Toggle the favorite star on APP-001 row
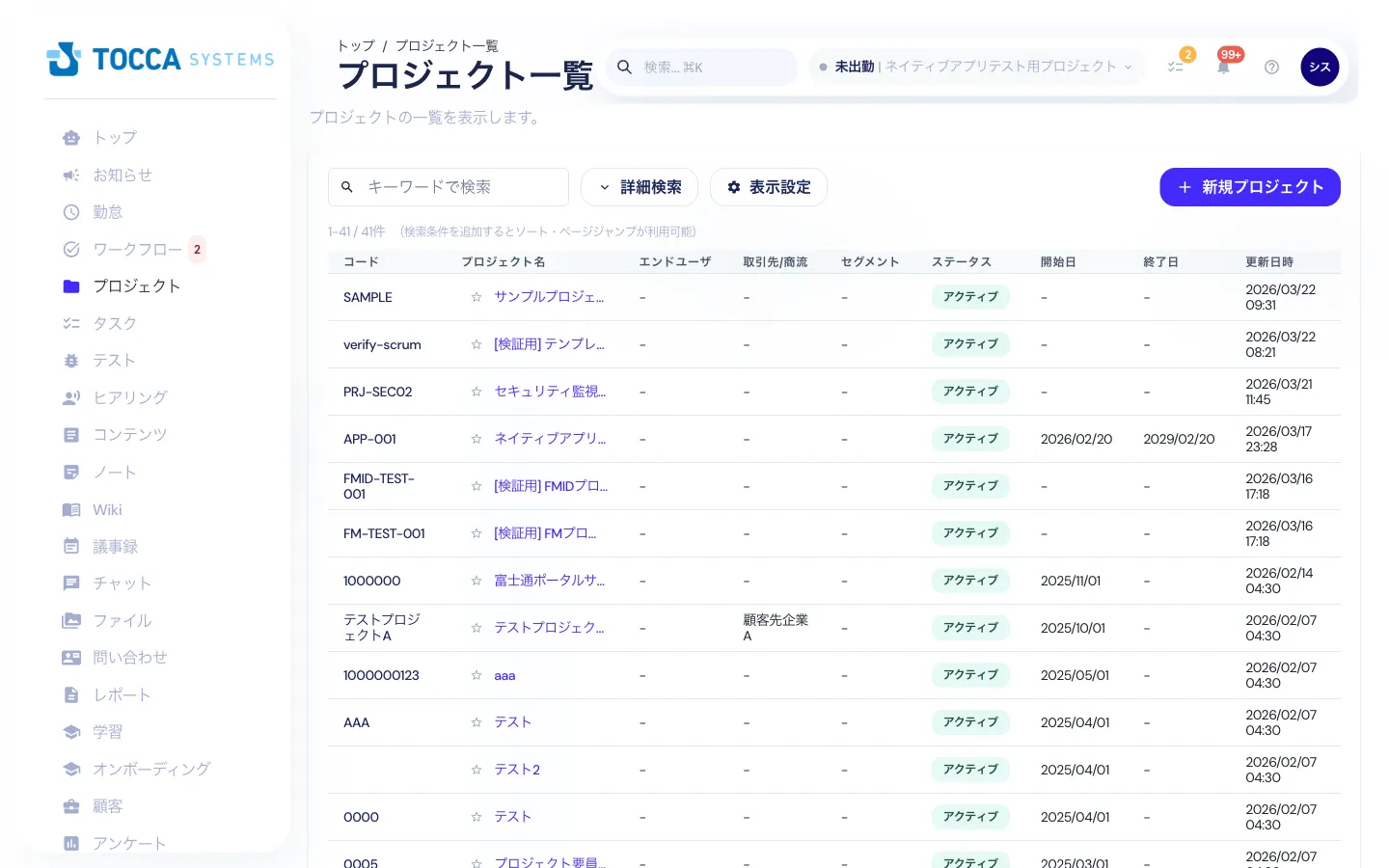 [477, 439]
